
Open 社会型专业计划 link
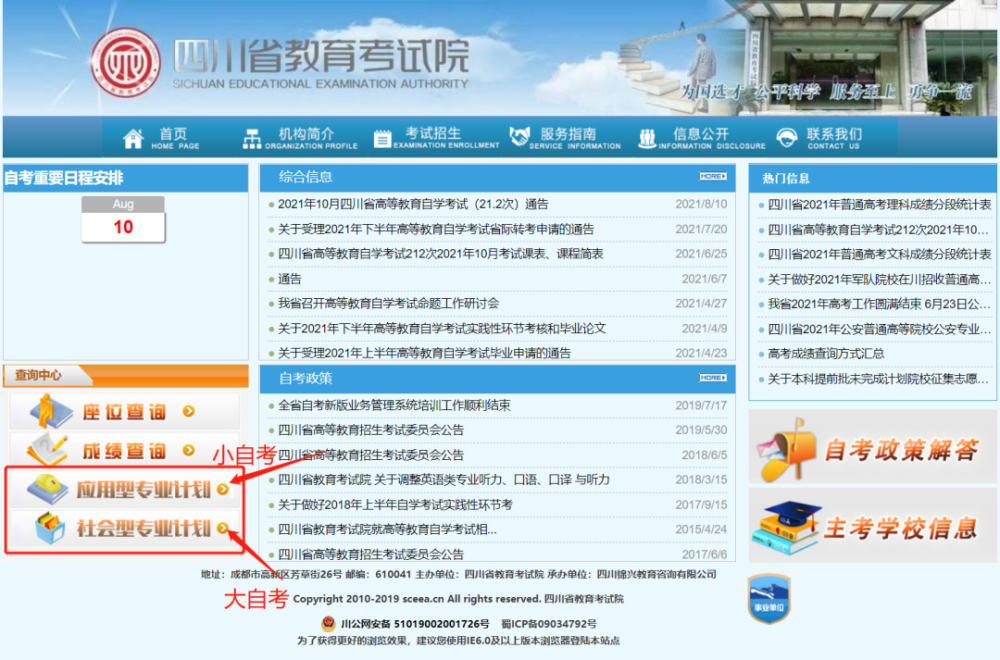coord(124,528)
